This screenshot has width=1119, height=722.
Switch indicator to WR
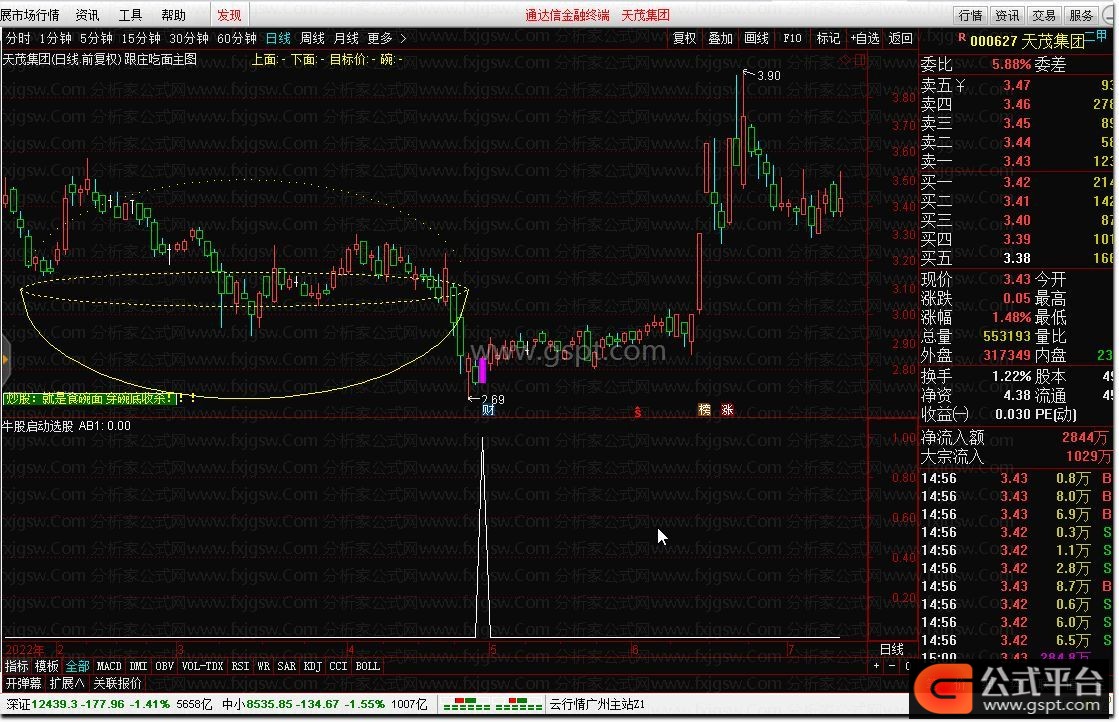point(263,666)
